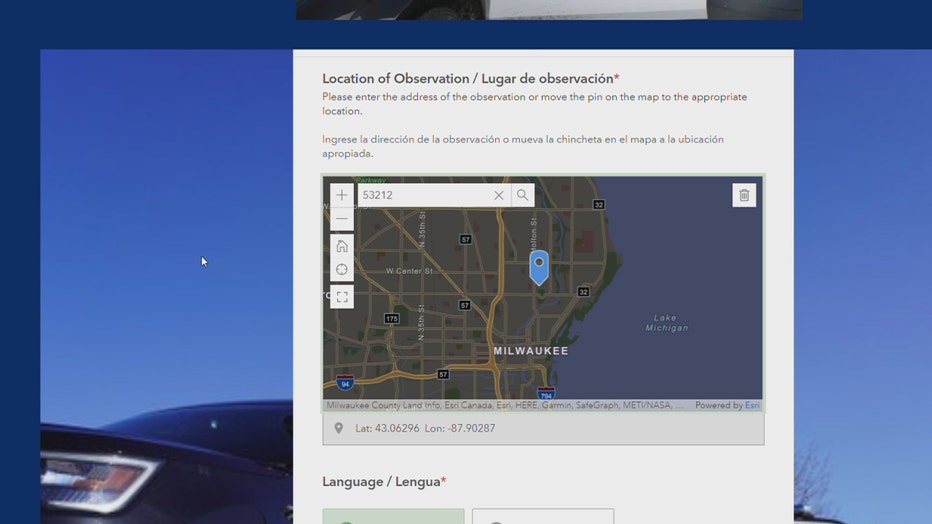The width and height of the screenshot is (932, 524).
Task: Choose the first Language option
Action: pos(393,516)
